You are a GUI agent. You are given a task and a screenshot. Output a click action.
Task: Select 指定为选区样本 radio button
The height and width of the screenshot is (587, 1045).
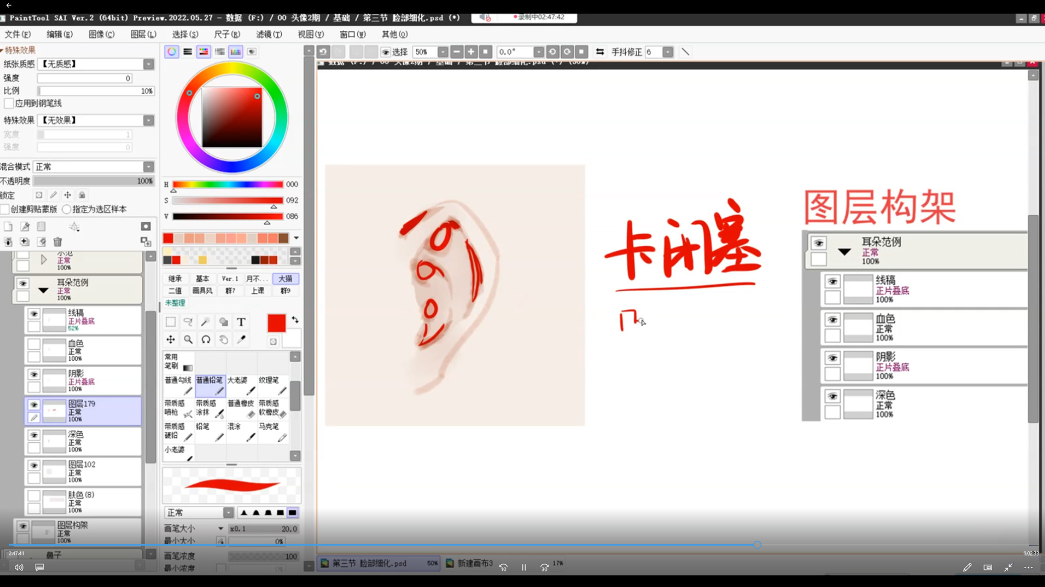click(67, 209)
